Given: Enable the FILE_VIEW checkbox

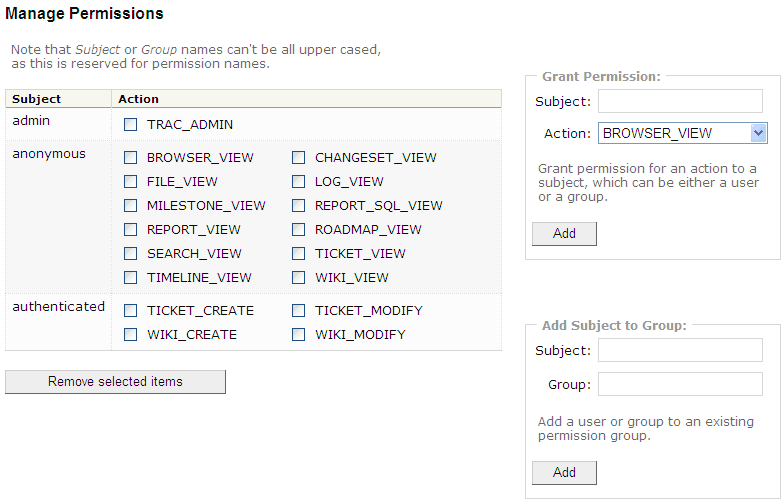Looking at the screenshot, I should pos(131,181).
